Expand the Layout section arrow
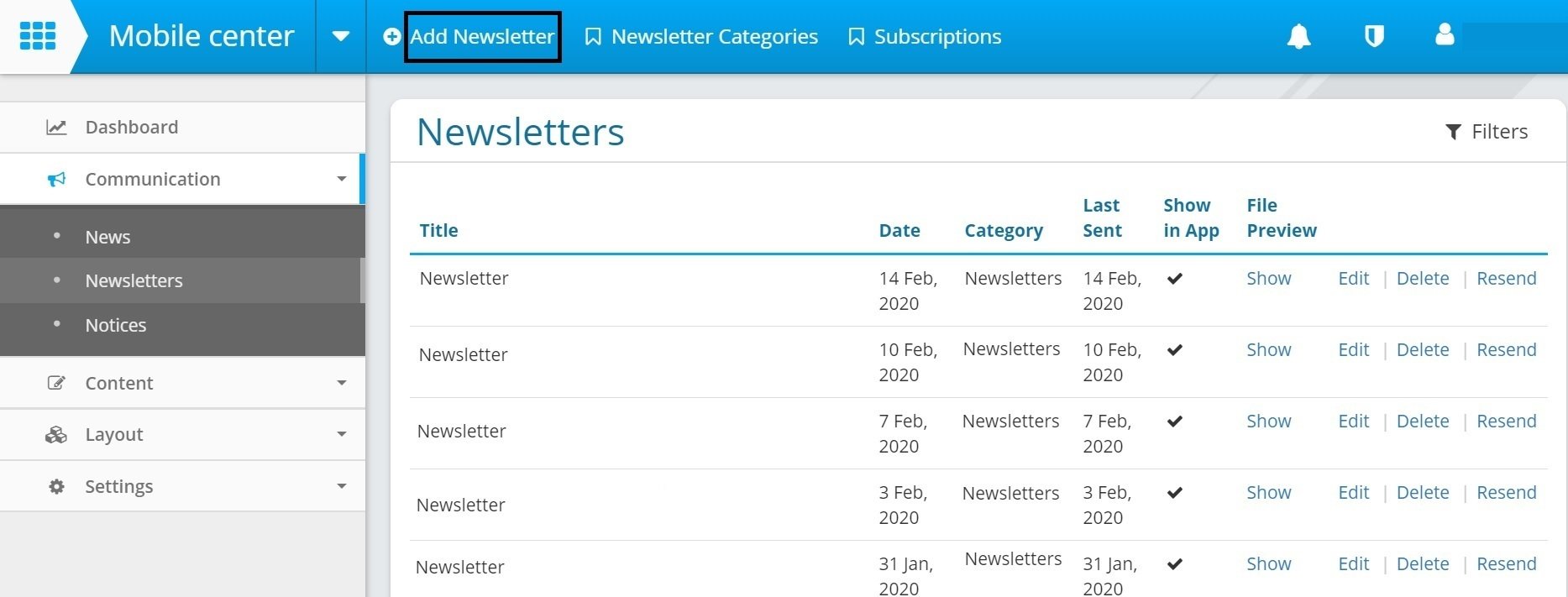1568x597 pixels. click(341, 434)
